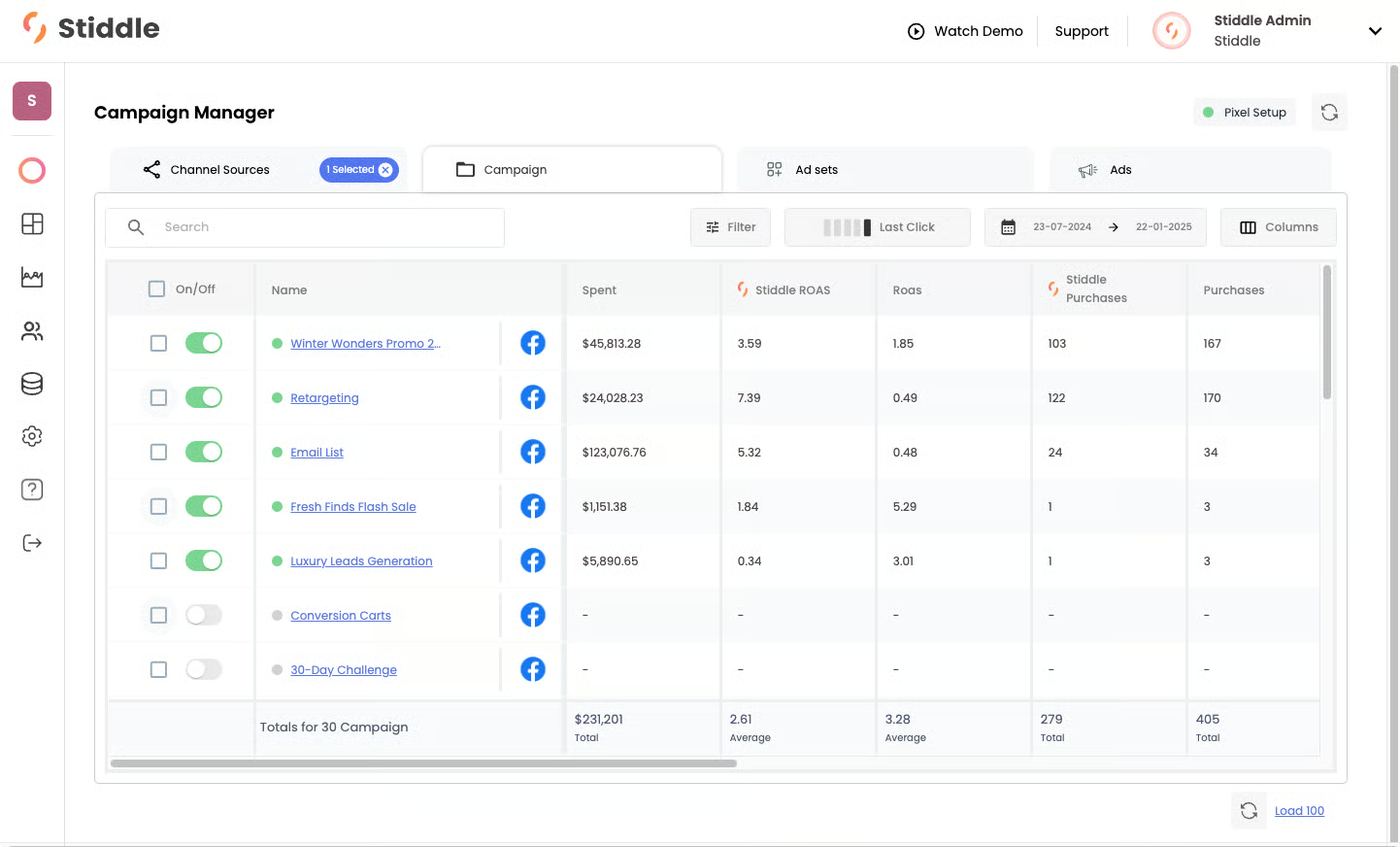
Task: Open the Last Click attribution dropdown
Action: coord(877,227)
